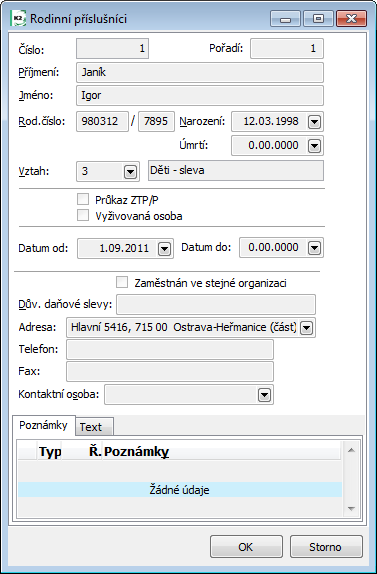The image size is (377, 574).
Task: Tick the Průkaz ZTP/P checkbox
Action: [x=83, y=200]
